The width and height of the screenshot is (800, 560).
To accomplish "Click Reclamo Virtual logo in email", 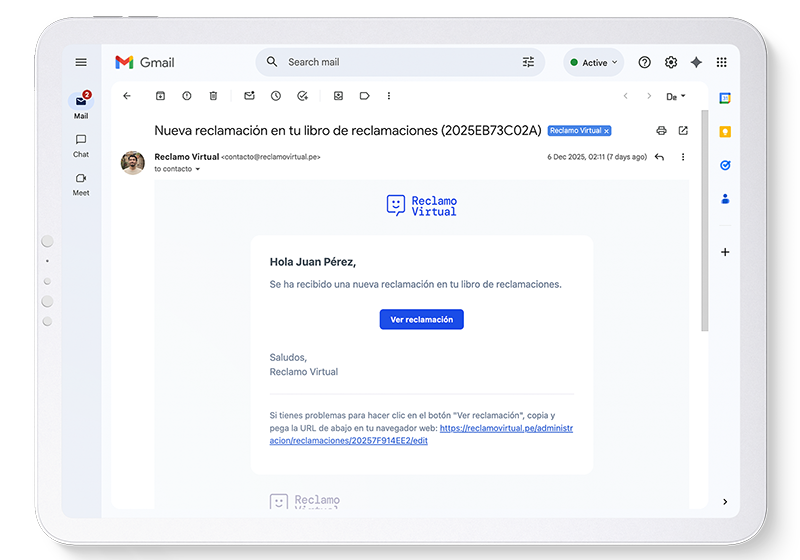I will tap(421, 206).
